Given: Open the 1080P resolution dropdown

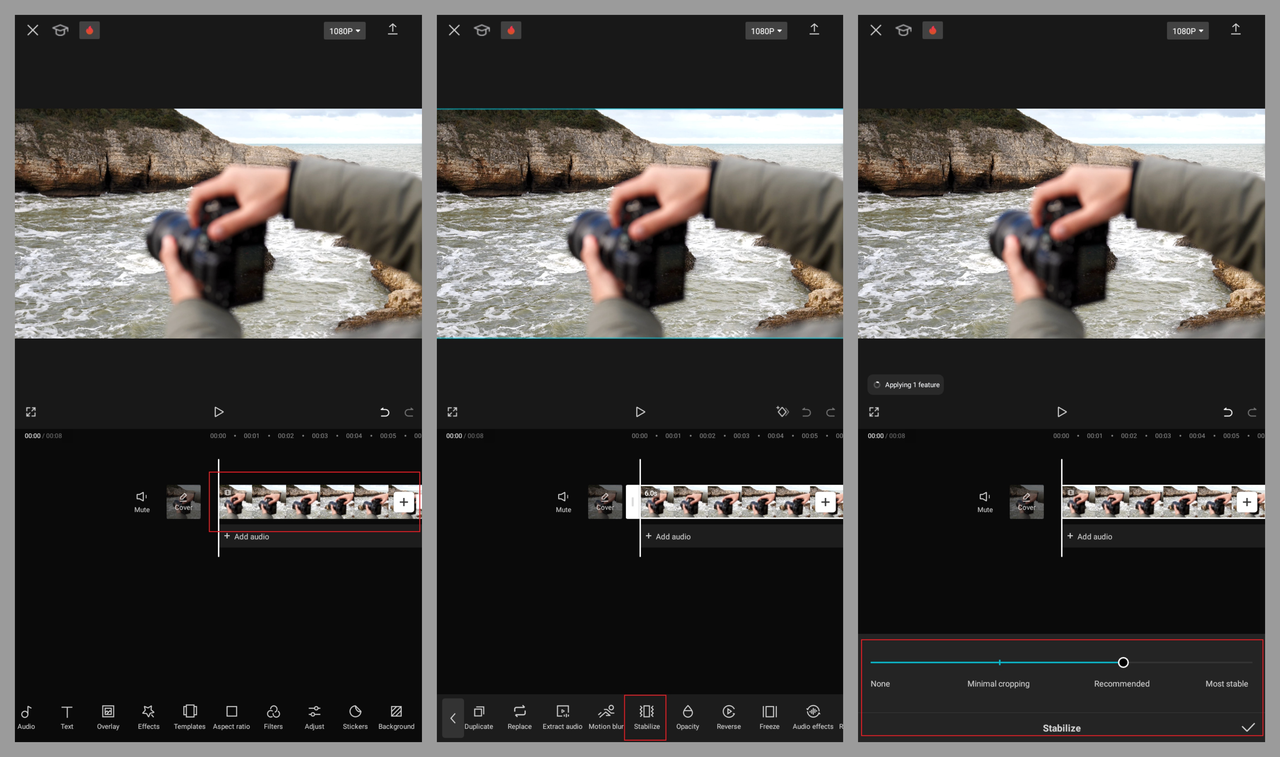Looking at the screenshot, I should 344,30.
